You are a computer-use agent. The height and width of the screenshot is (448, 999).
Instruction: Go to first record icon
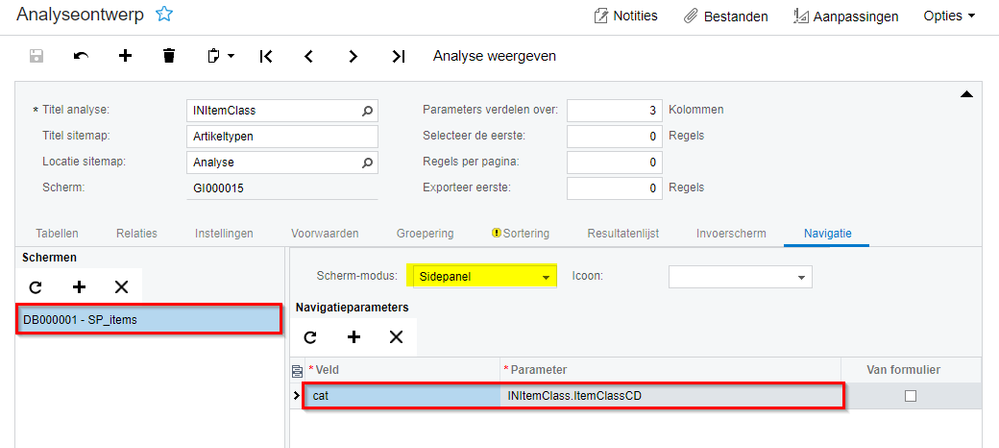tap(266, 56)
